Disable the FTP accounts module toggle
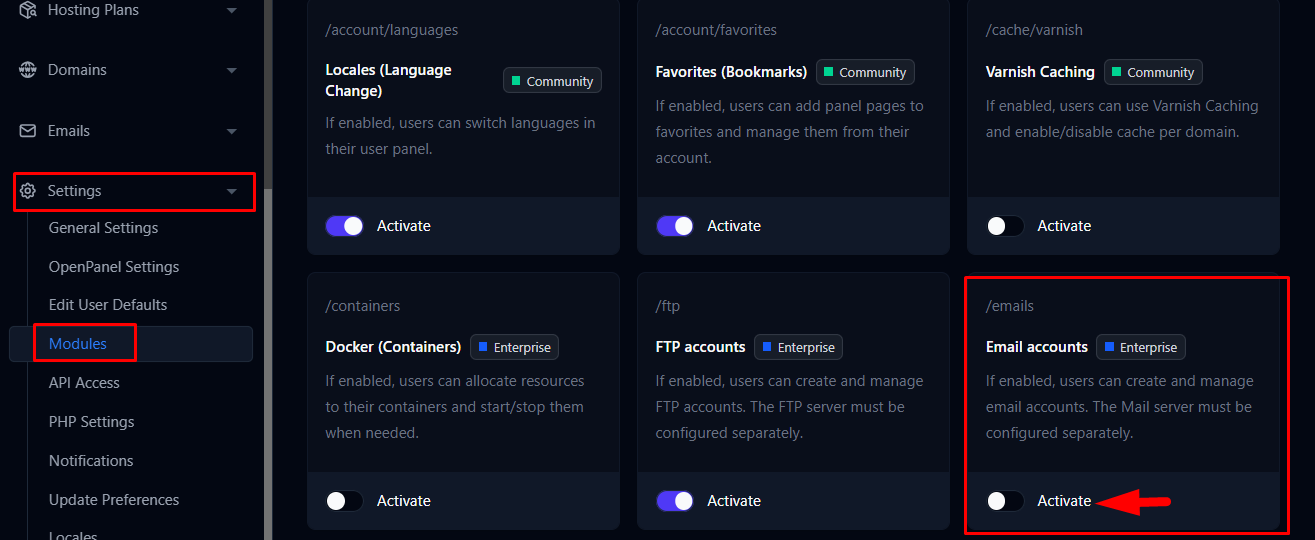Image resolution: width=1315 pixels, height=540 pixels. click(x=675, y=501)
